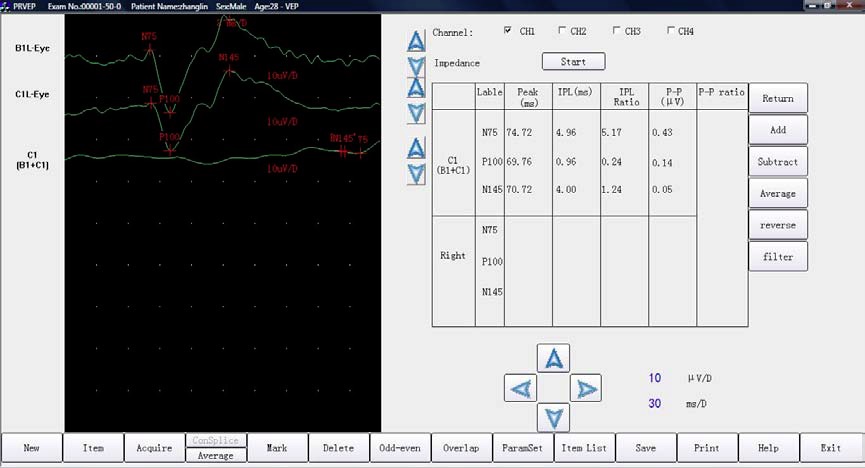This screenshot has height=468, width=865.
Task: Click the up arrow in the directional pad
Action: (x=553, y=358)
